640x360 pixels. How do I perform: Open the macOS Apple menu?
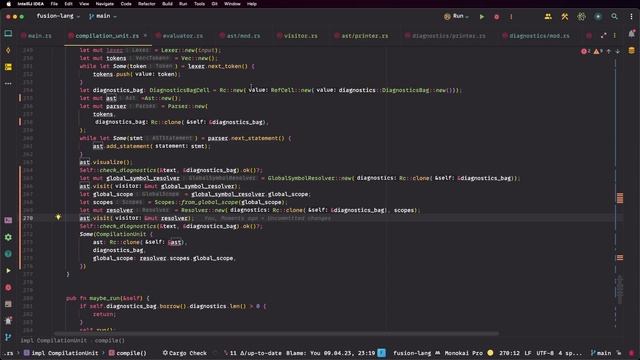[x=9, y=4]
